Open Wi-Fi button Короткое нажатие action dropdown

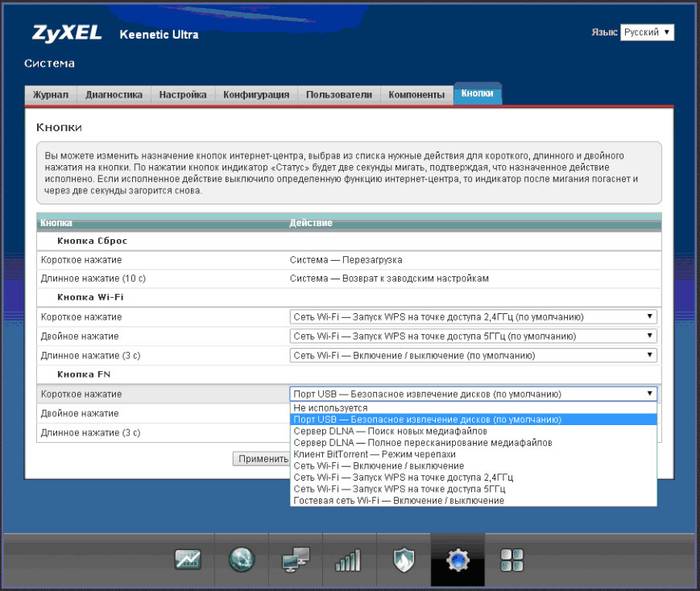473,317
